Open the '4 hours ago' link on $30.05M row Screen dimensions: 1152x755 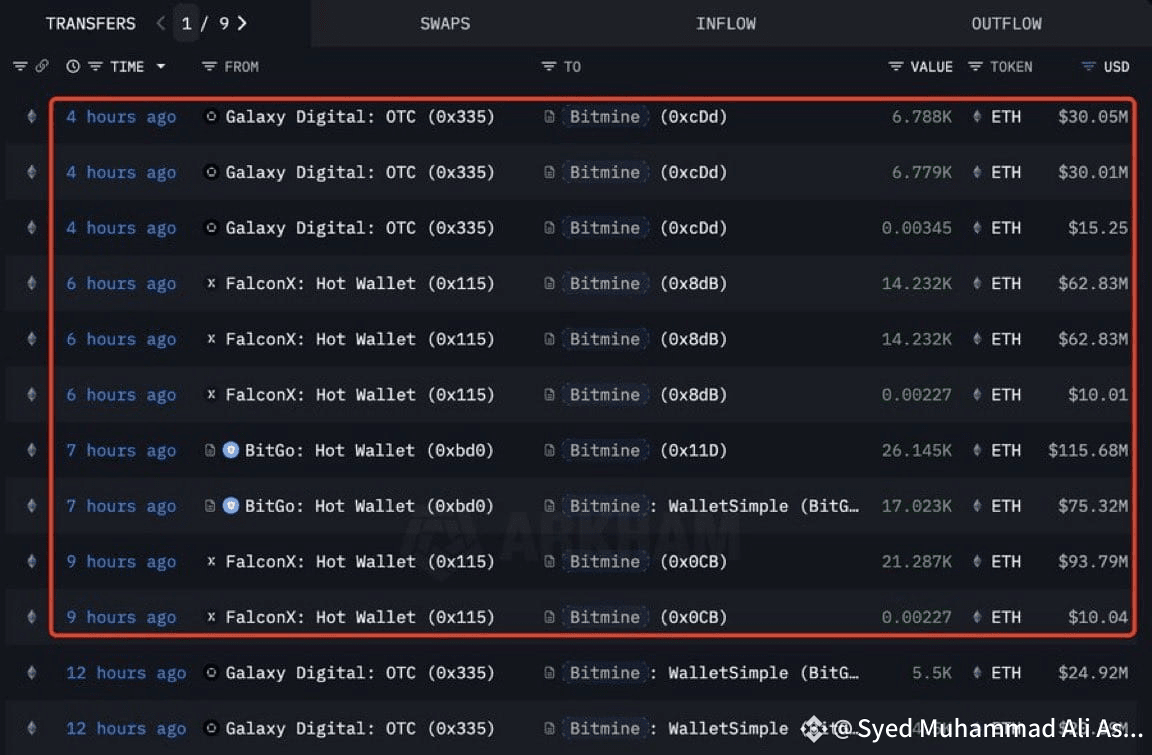pyautogui.click(x=121, y=117)
